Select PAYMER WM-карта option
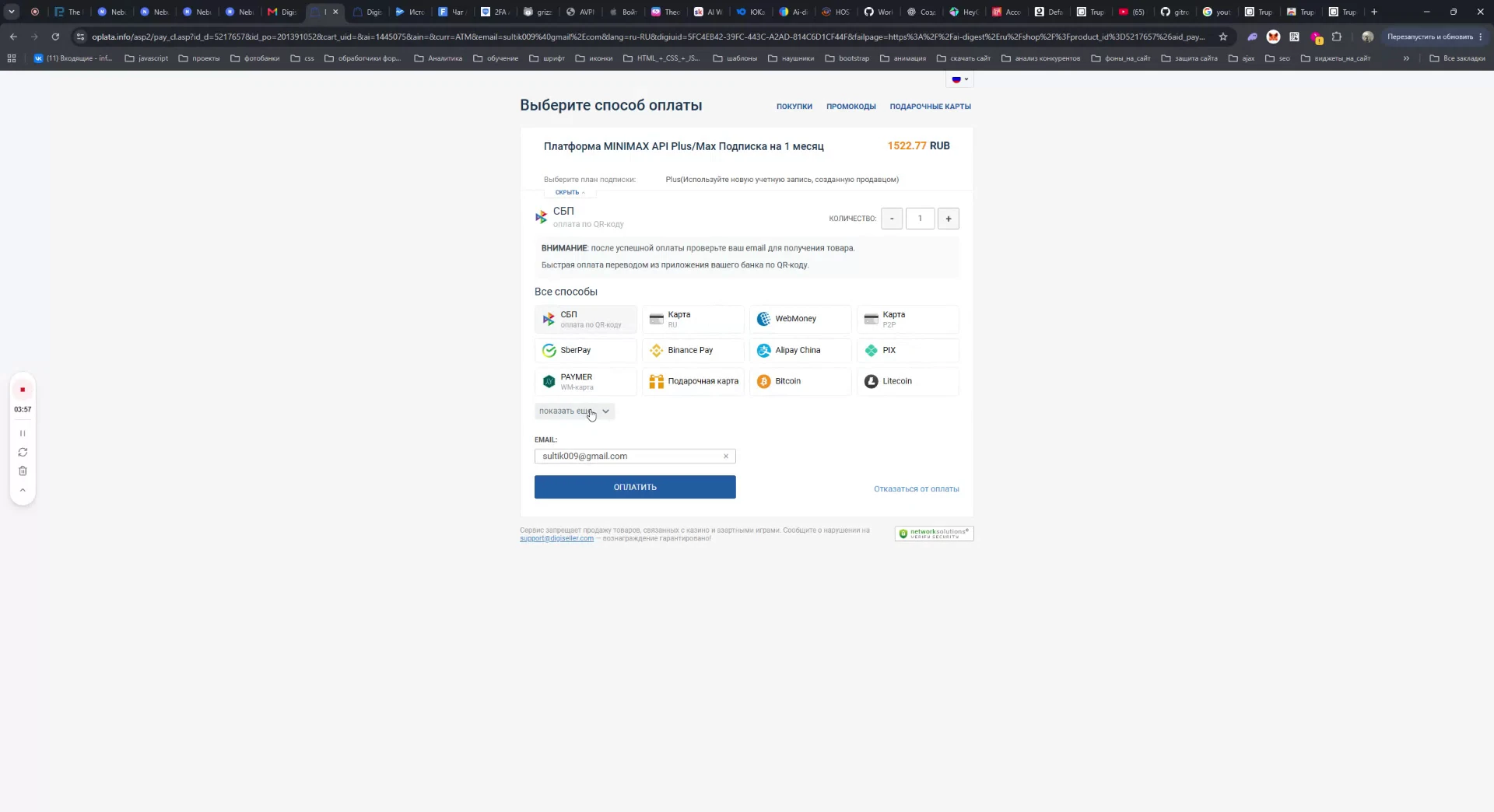This screenshot has height=812, width=1494. 586,382
